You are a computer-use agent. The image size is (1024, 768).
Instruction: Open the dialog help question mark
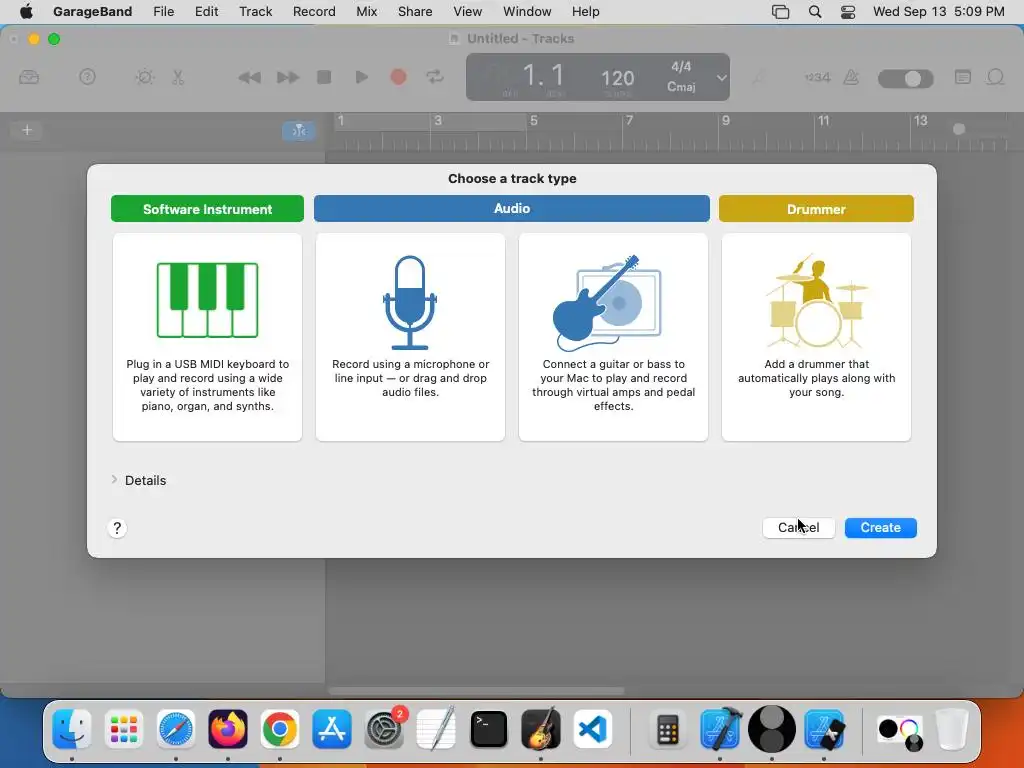117,528
